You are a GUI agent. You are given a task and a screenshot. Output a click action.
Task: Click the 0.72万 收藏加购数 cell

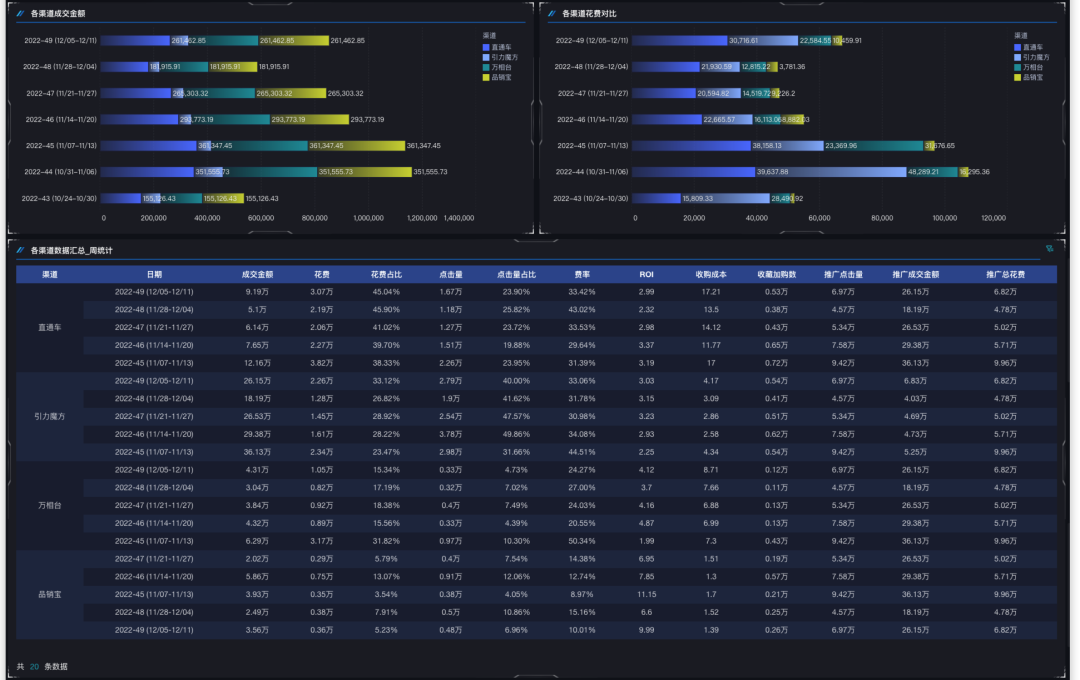click(x=776, y=363)
